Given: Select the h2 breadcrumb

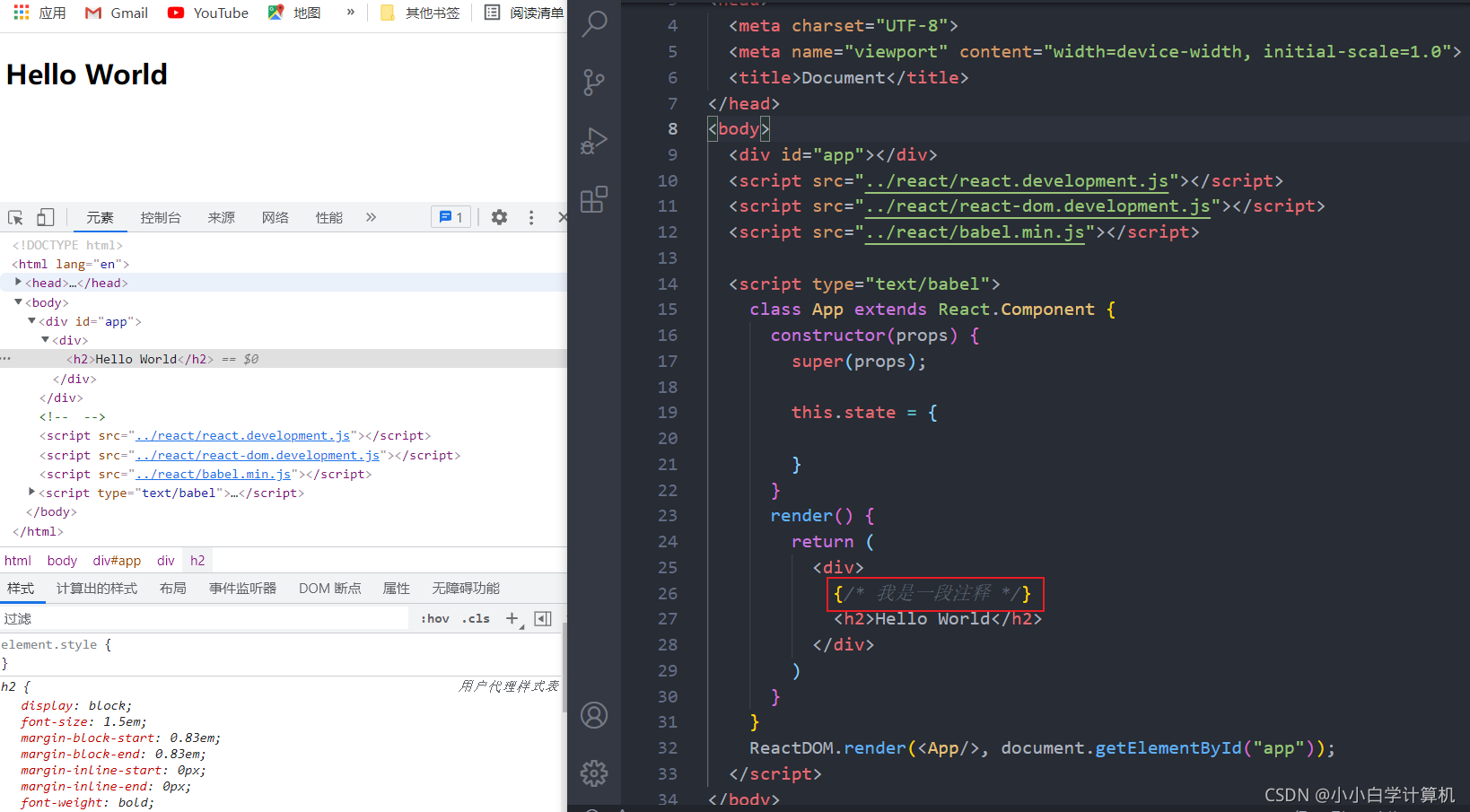Looking at the screenshot, I should pyautogui.click(x=197, y=561).
